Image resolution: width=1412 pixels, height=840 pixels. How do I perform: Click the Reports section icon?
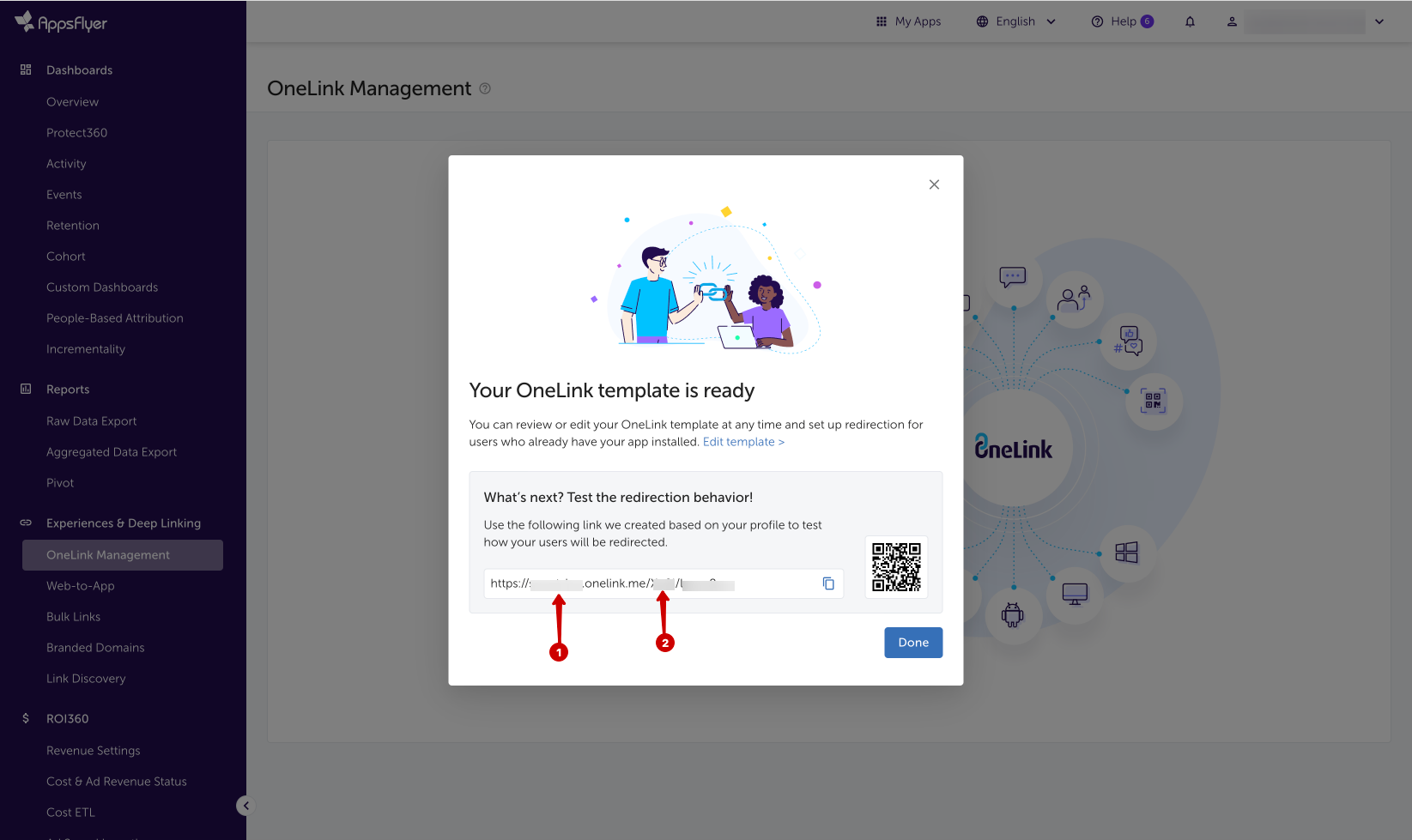click(x=26, y=389)
